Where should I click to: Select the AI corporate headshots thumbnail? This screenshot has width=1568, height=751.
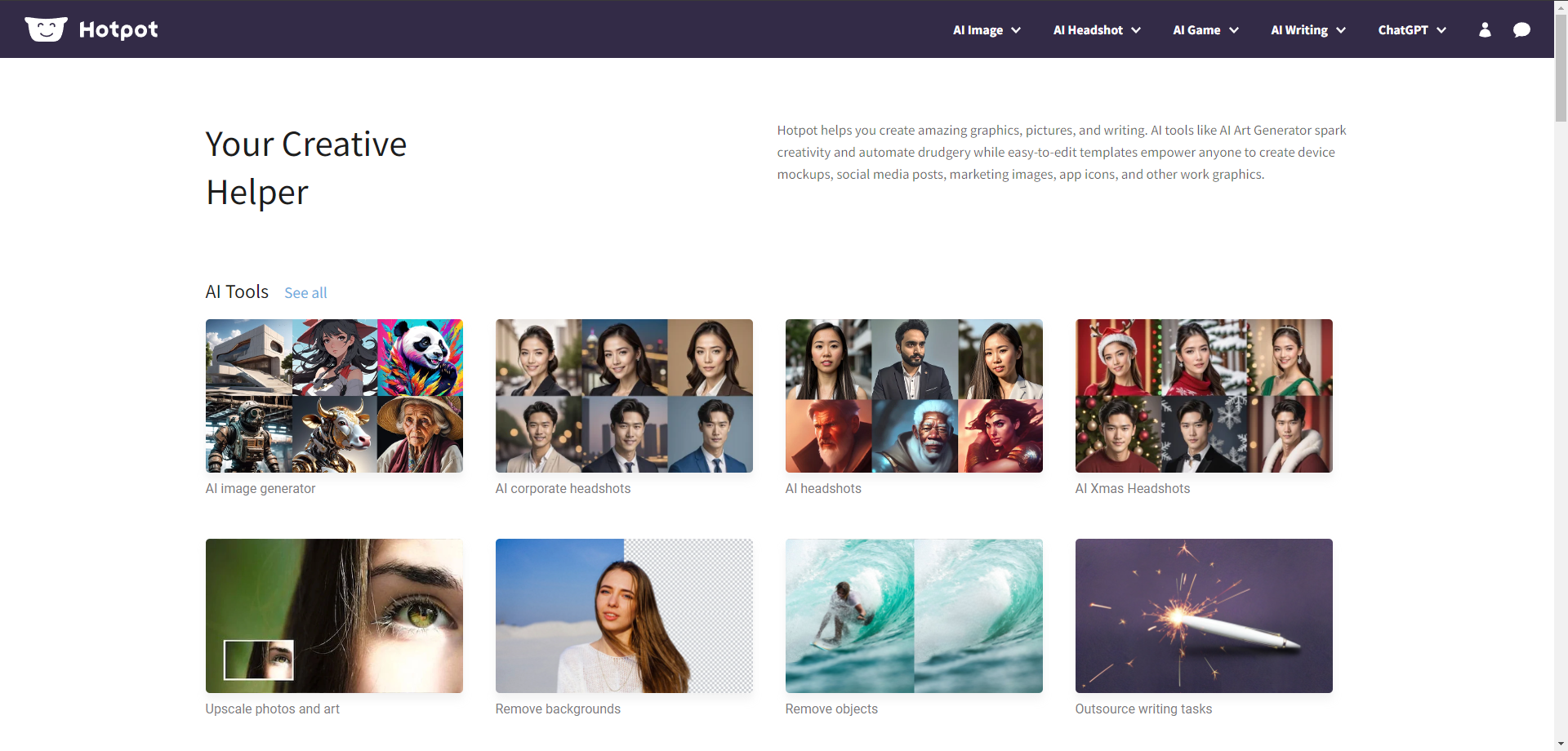pyautogui.click(x=624, y=396)
